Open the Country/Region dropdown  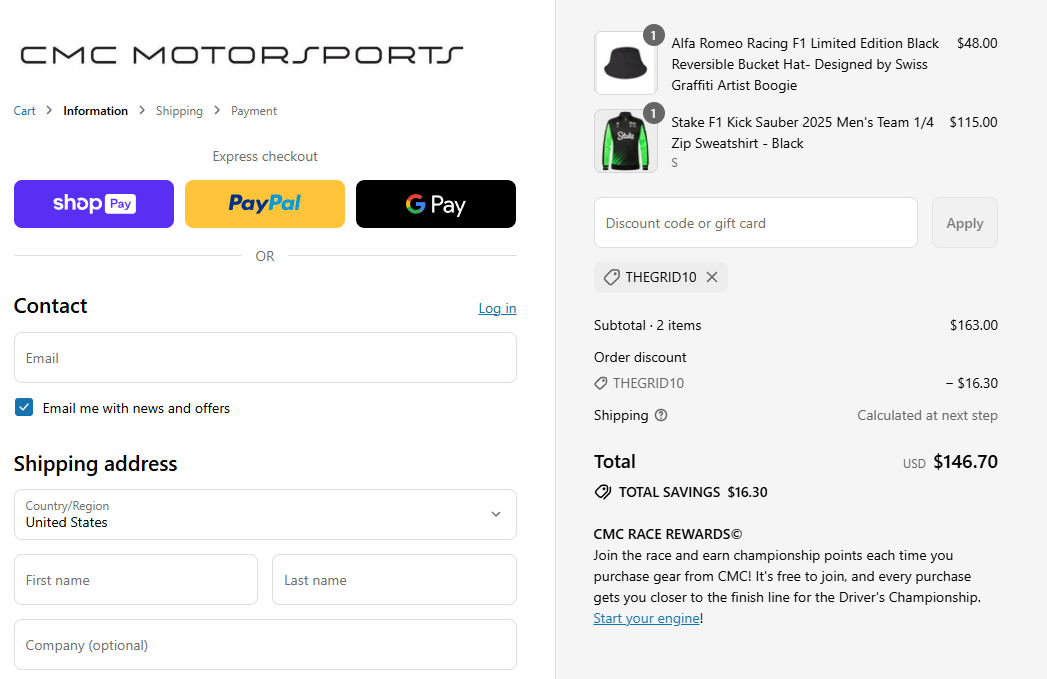pos(265,514)
